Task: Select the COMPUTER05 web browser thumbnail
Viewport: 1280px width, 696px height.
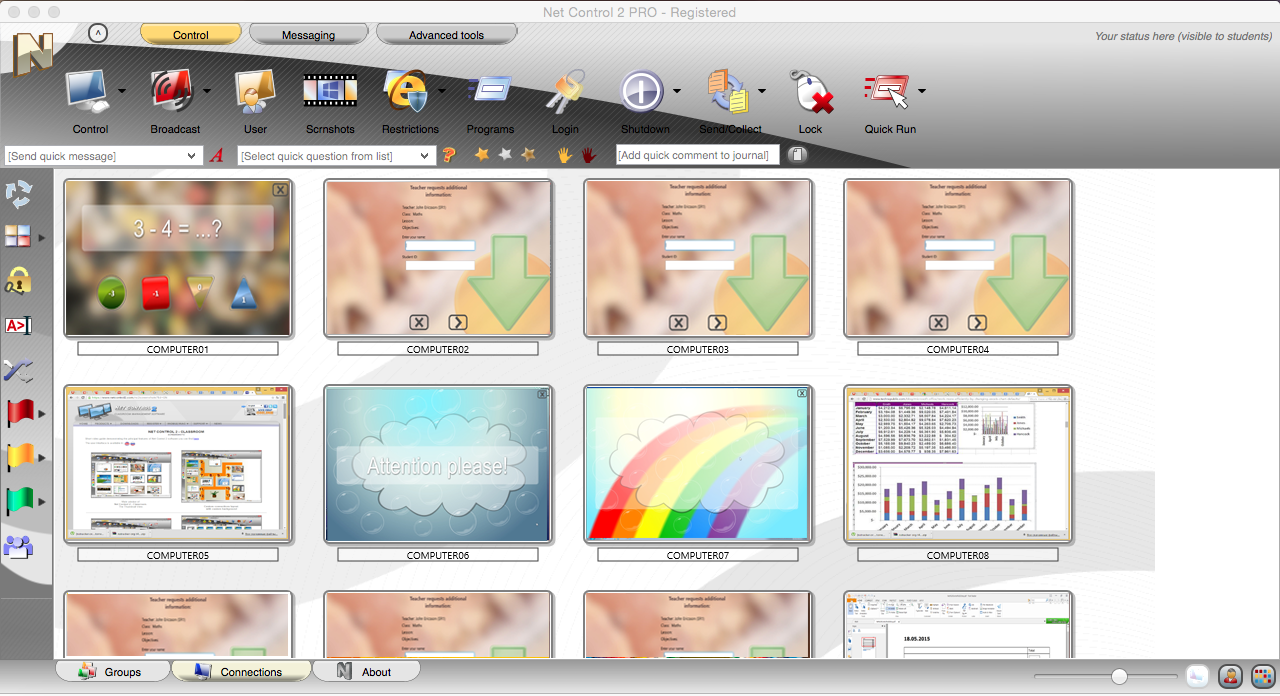Action: [178, 463]
